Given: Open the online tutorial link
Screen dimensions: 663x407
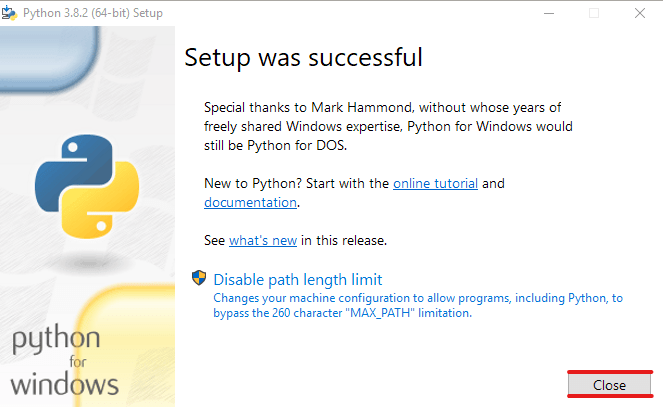Looking at the screenshot, I should click(435, 183).
